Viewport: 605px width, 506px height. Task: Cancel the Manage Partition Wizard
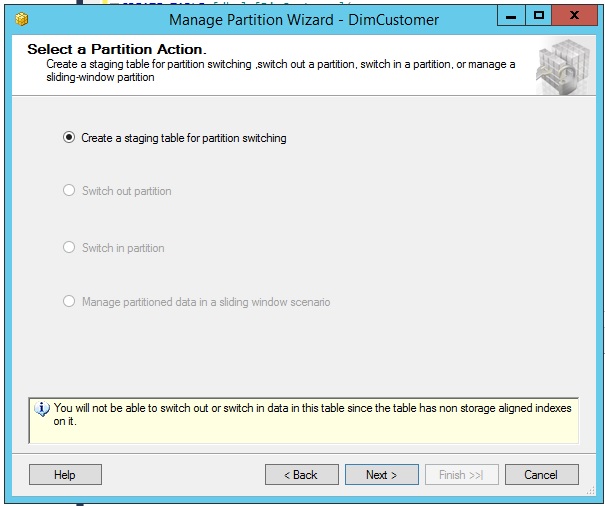click(x=541, y=474)
